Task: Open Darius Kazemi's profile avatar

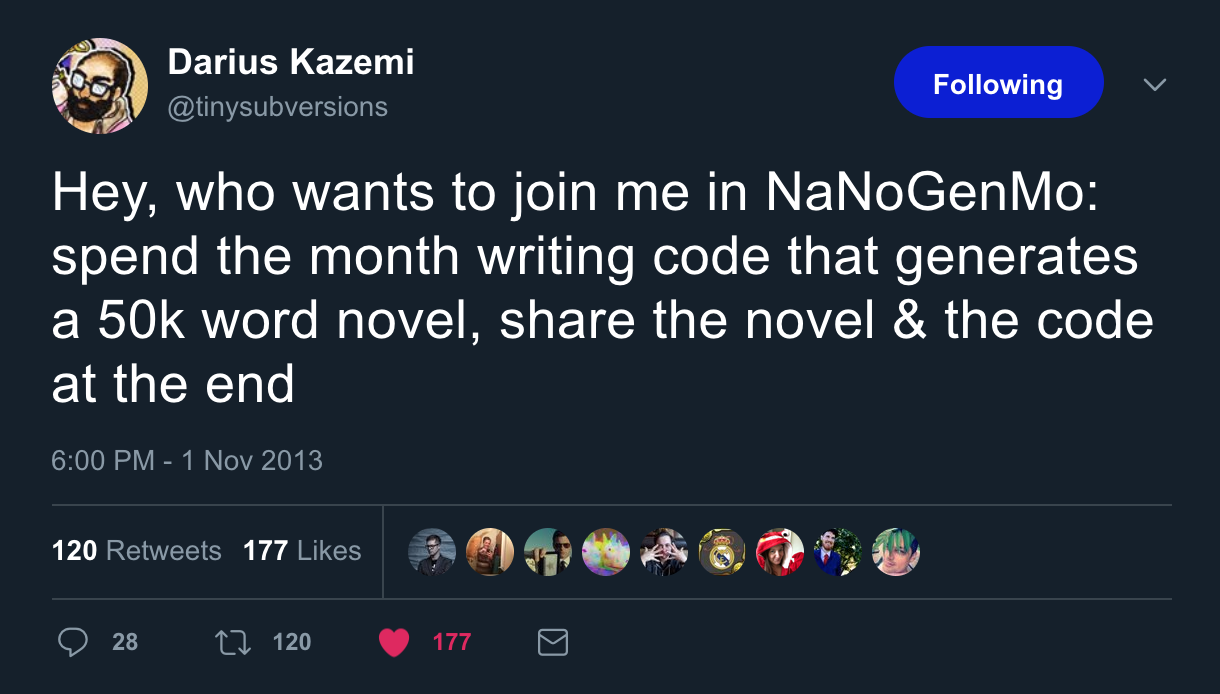Action: 100,86
